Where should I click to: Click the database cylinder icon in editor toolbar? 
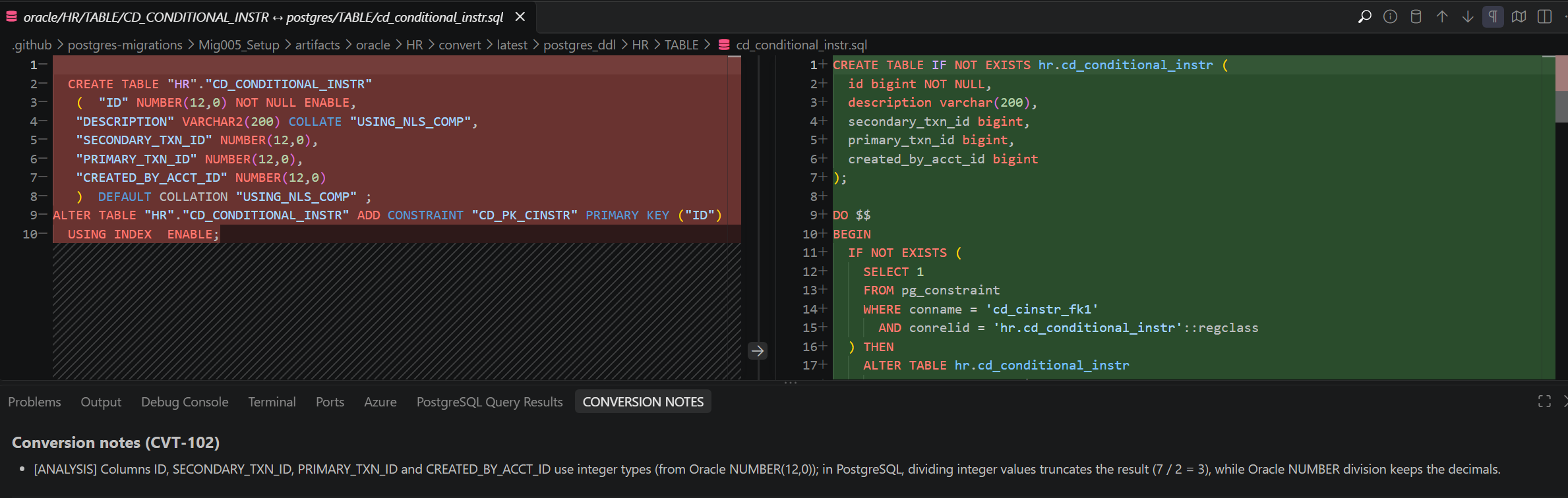1416,16
